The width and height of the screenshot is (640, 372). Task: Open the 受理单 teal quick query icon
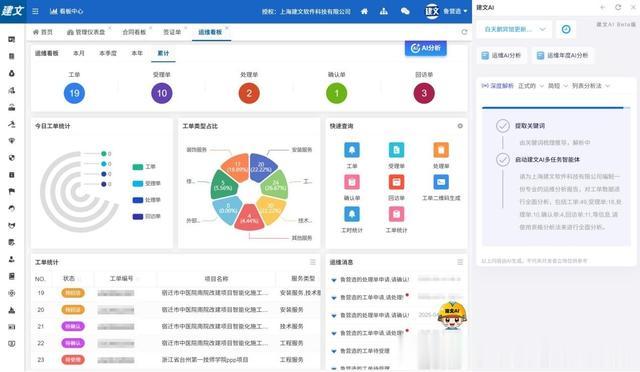click(x=396, y=150)
